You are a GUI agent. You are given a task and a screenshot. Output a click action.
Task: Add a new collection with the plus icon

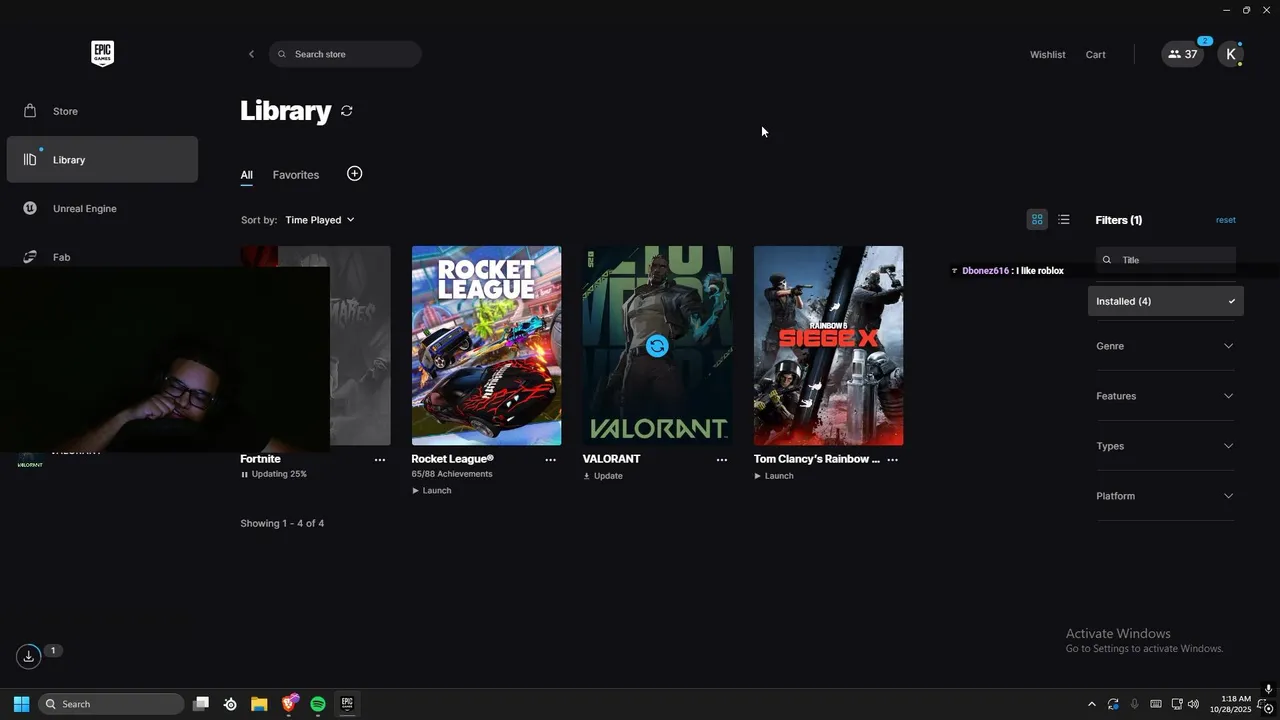[354, 174]
